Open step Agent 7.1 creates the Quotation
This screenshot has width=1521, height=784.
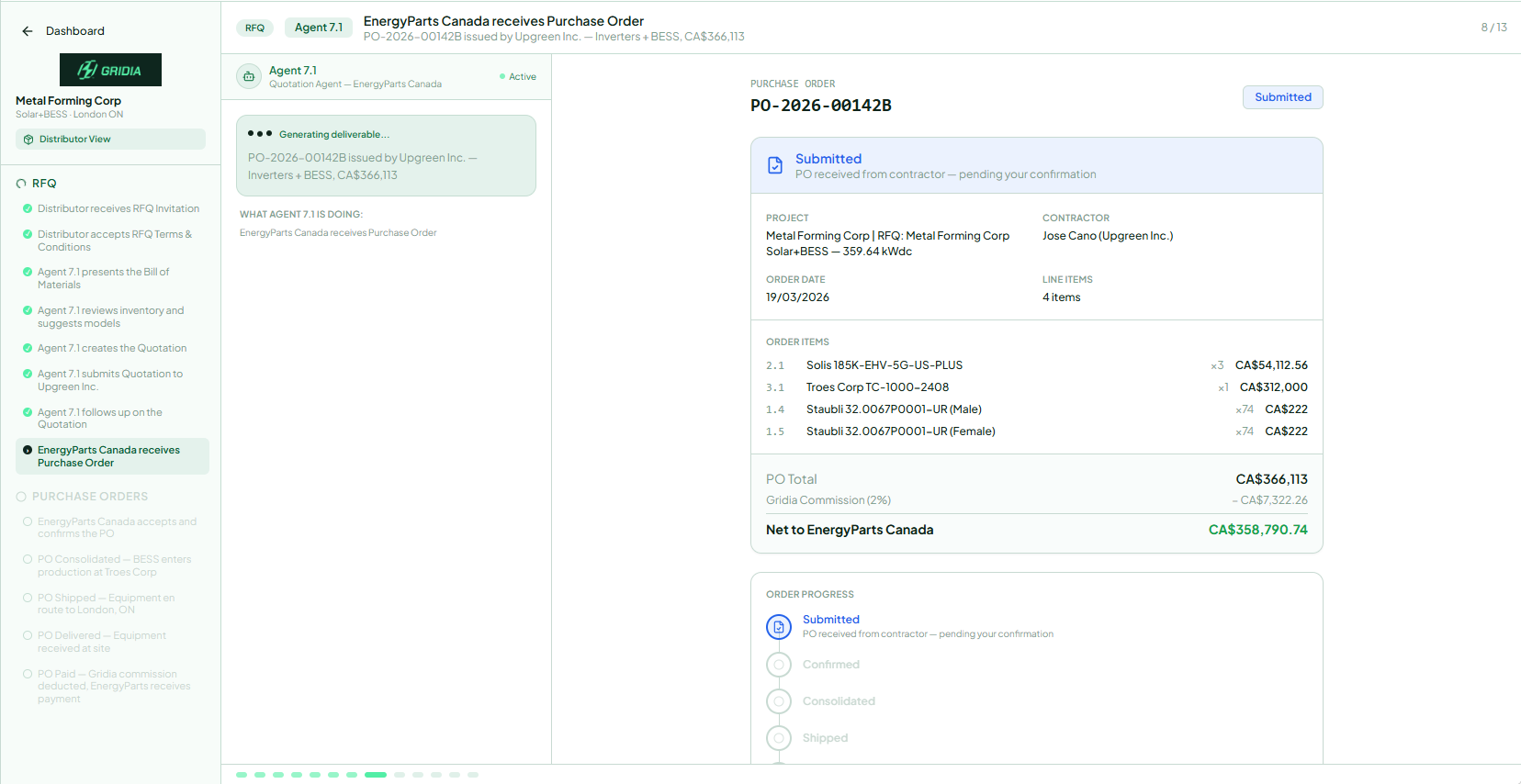tap(112, 349)
